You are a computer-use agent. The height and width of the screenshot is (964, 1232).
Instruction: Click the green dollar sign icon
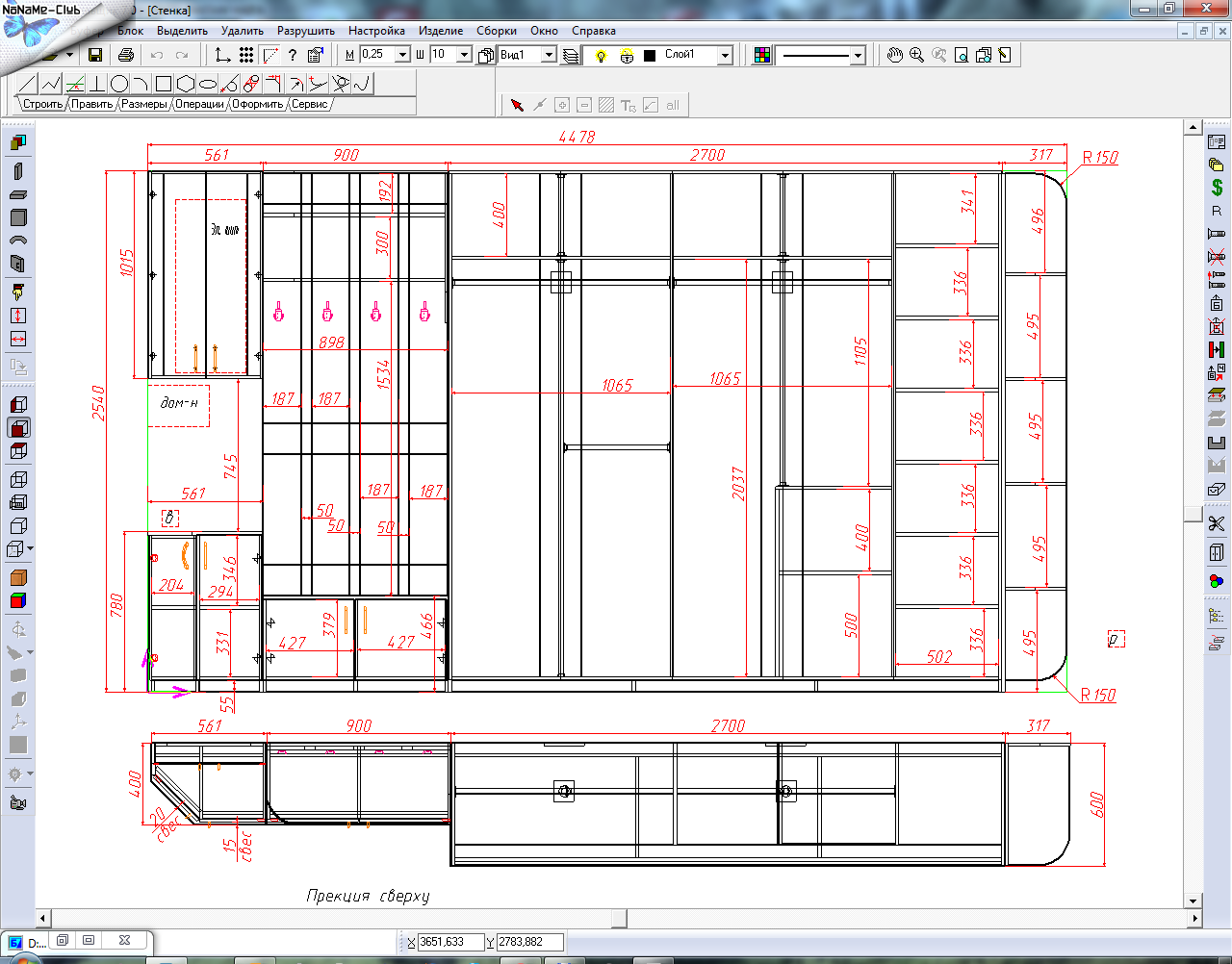[1217, 188]
